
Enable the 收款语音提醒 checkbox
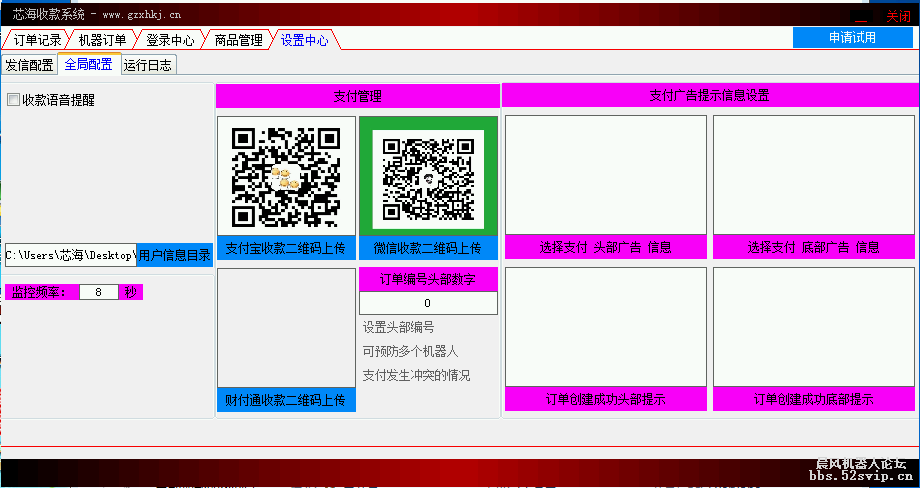tap(13, 100)
